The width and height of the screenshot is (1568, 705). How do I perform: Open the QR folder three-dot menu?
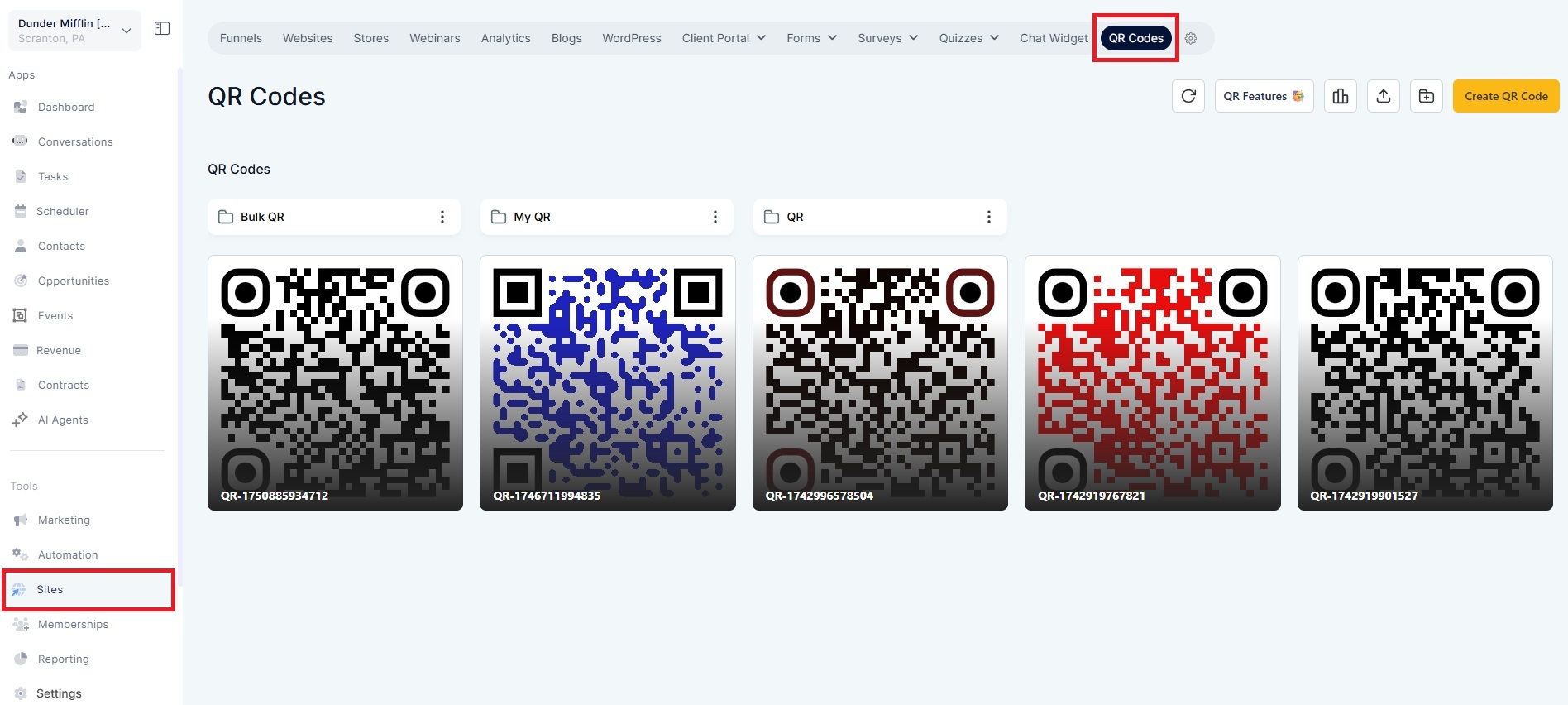[988, 217]
